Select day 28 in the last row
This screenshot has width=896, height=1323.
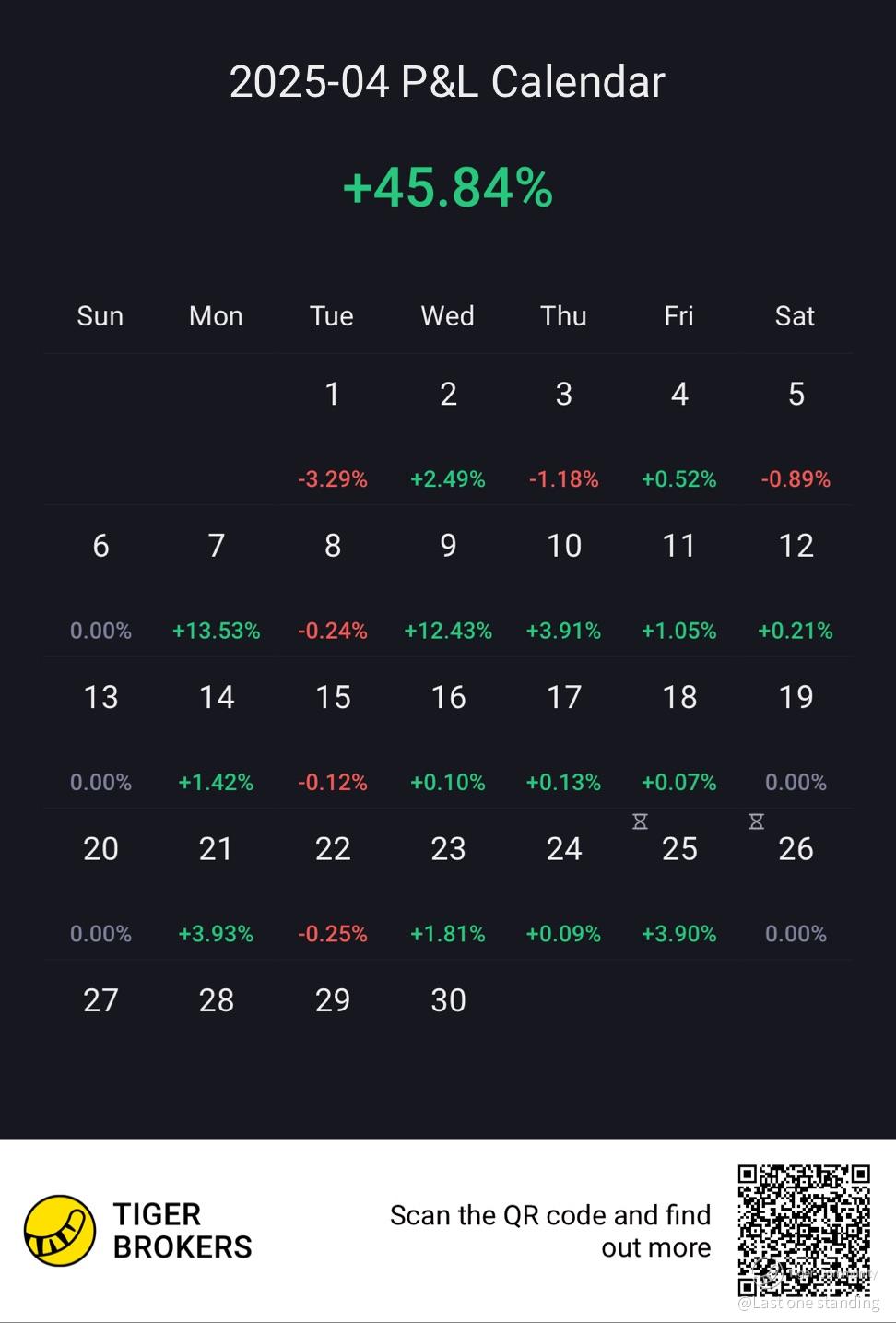(216, 1000)
